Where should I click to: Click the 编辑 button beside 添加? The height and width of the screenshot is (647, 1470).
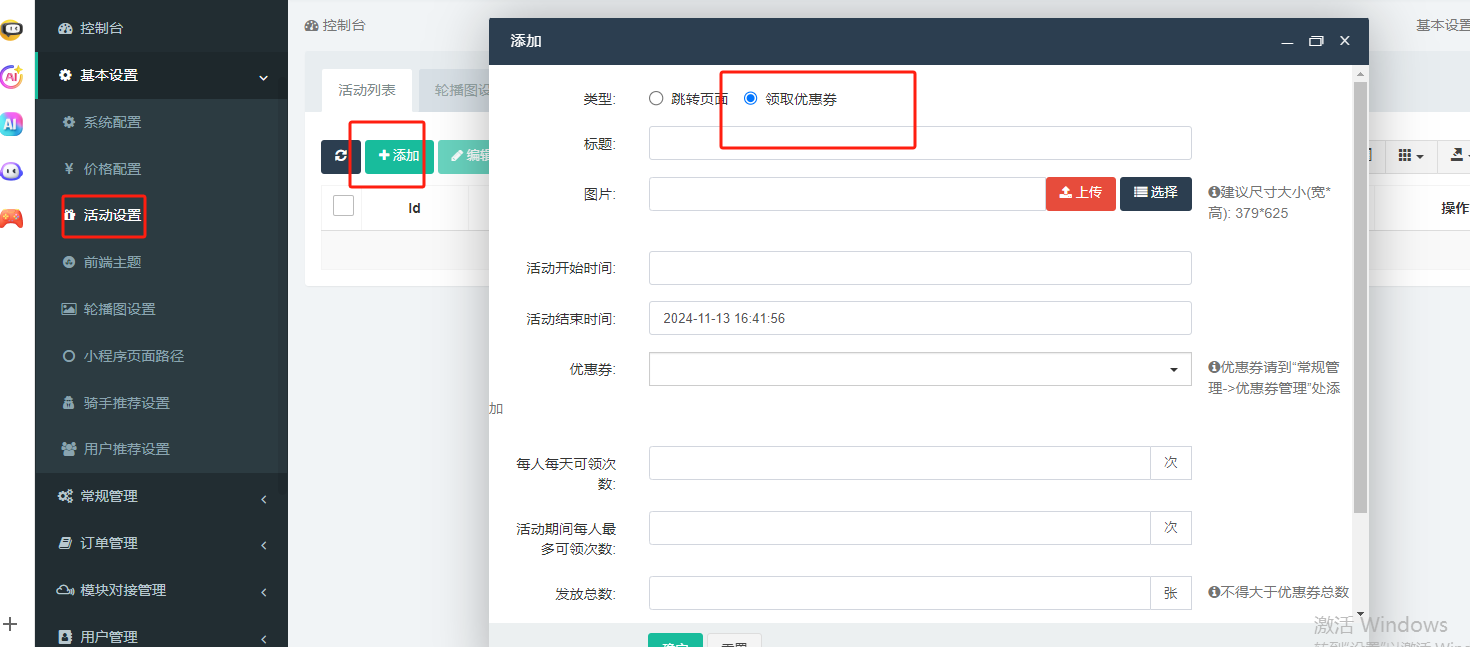click(x=464, y=156)
